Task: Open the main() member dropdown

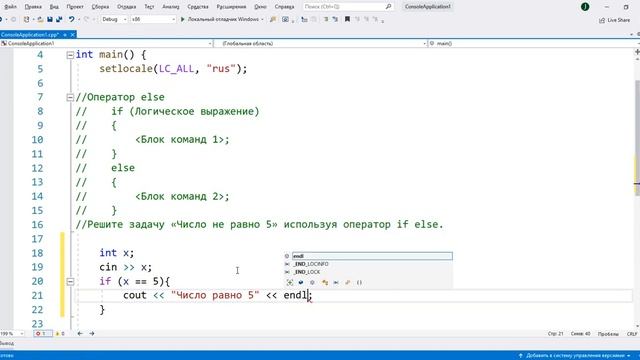Action: click(533, 43)
